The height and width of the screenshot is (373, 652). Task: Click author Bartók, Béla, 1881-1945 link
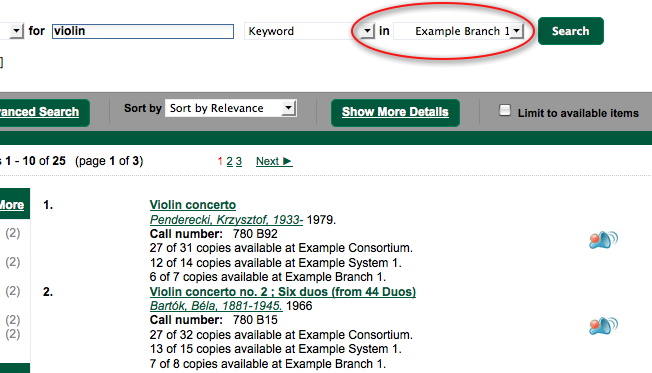216,306
